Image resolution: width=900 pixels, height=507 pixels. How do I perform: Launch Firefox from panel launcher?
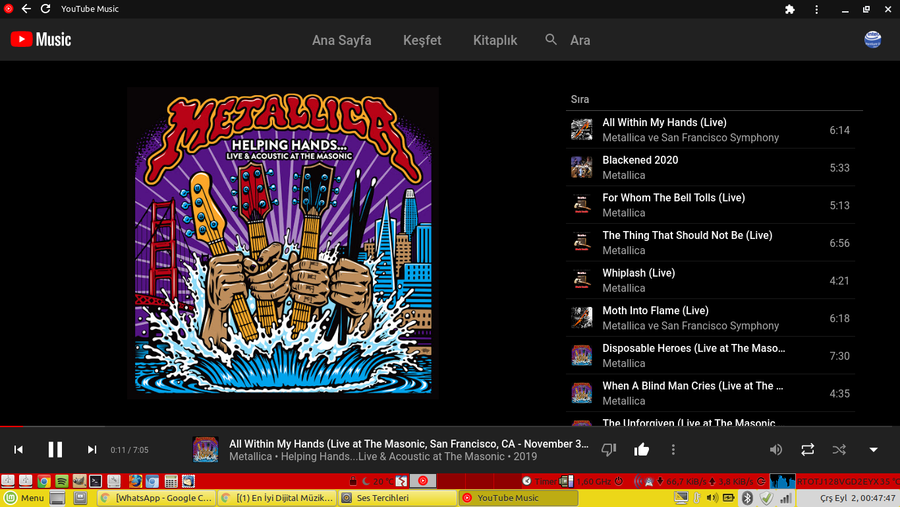pyautogui.click(x=135, y=481)
